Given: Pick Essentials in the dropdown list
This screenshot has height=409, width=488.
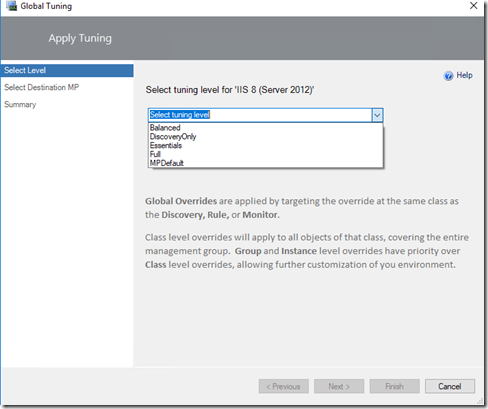Looking at the screenshot, I should (x=266, y=146).
